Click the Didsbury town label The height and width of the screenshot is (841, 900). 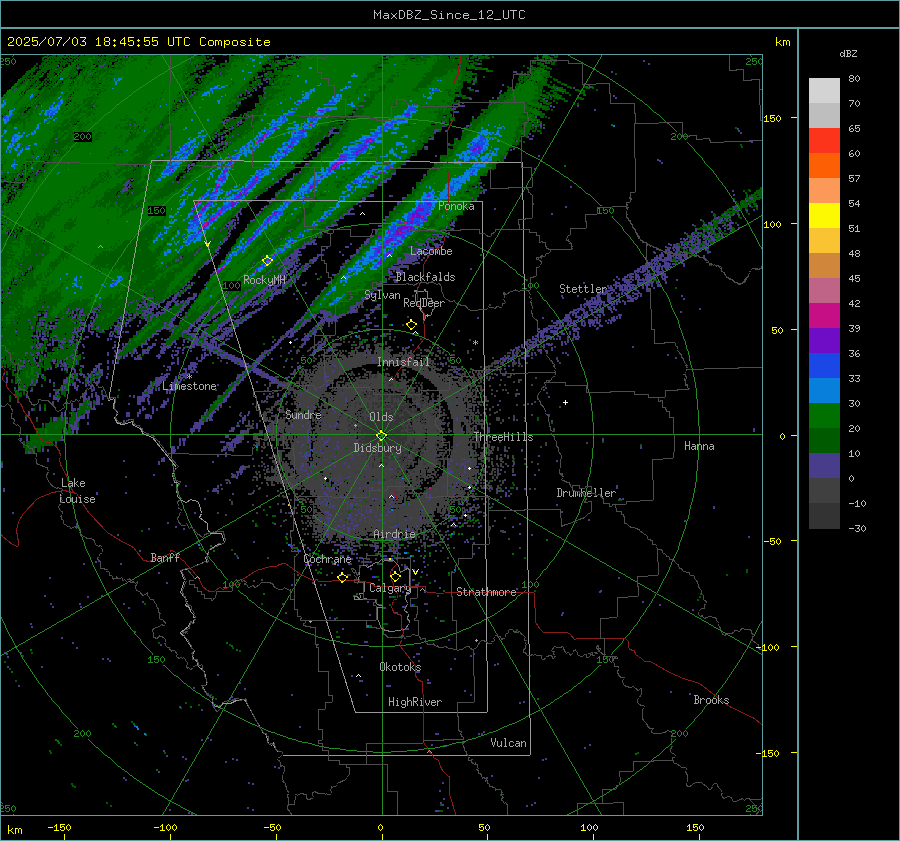click(x=377, y=448)
